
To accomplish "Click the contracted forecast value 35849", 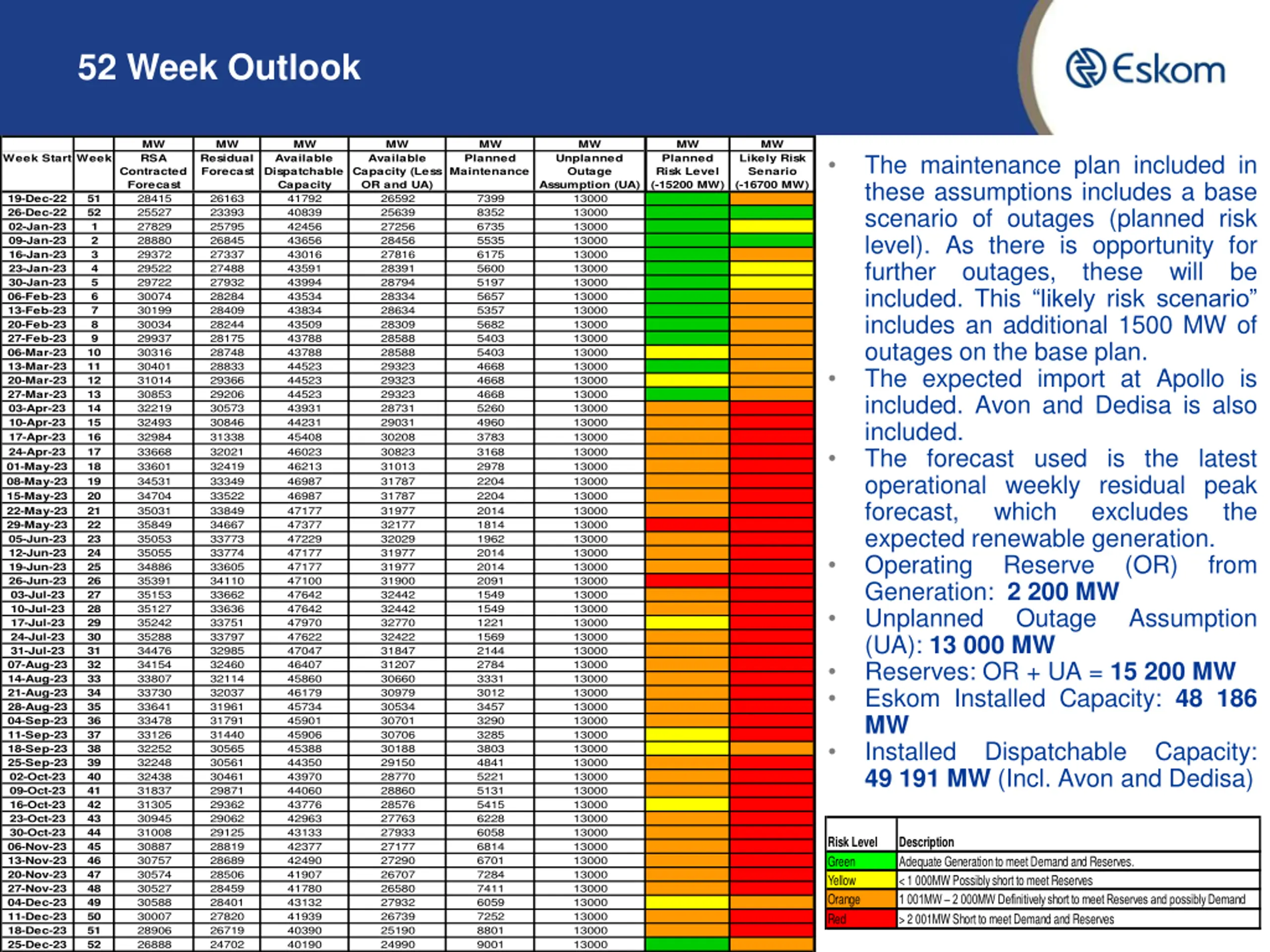I will pyautogui.click(x=154, y=525).
